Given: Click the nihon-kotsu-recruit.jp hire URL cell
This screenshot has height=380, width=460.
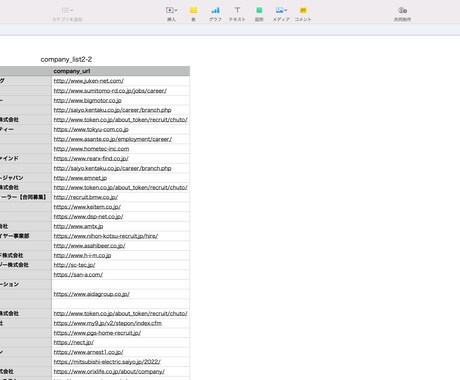Looking at the screenshot, I should [121, 236].
